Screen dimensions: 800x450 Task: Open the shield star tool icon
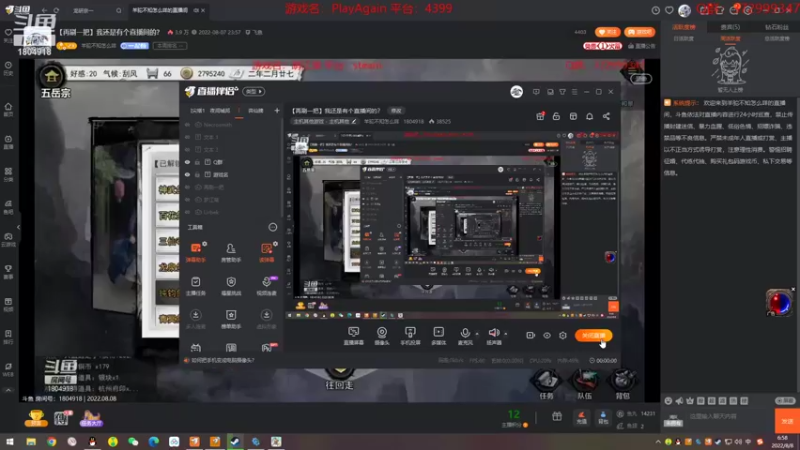pyautogui.click(x=231, y=286)
